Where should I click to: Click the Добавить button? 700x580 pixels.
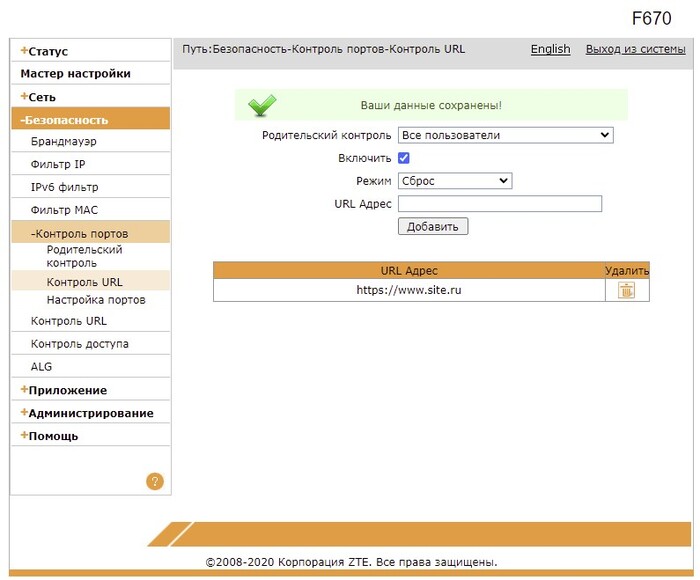tap(433, 227)
